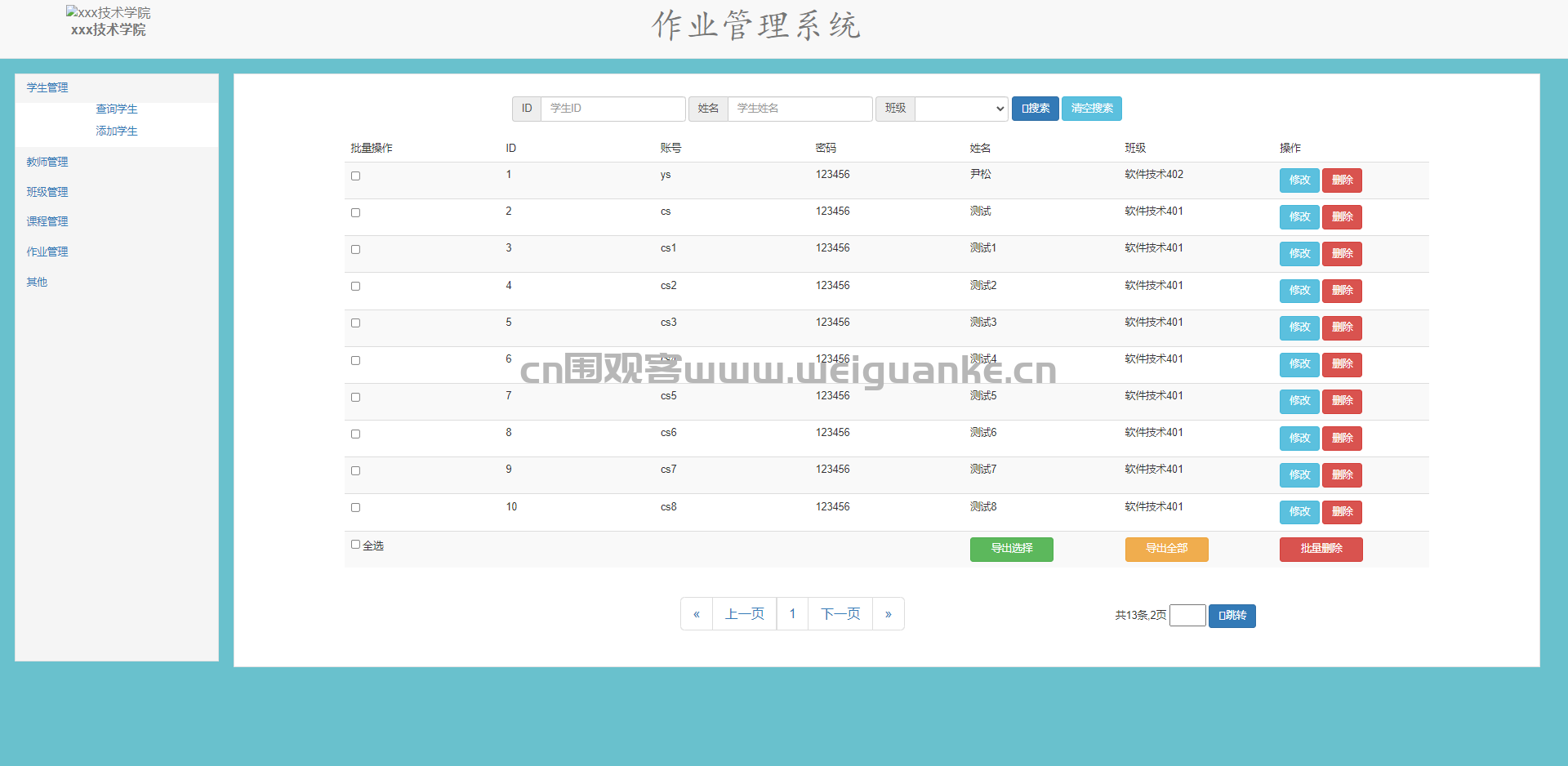Click the green 导出选择 button
The width and height of the screenshot is (1568, 766).
pos(1012,549)
